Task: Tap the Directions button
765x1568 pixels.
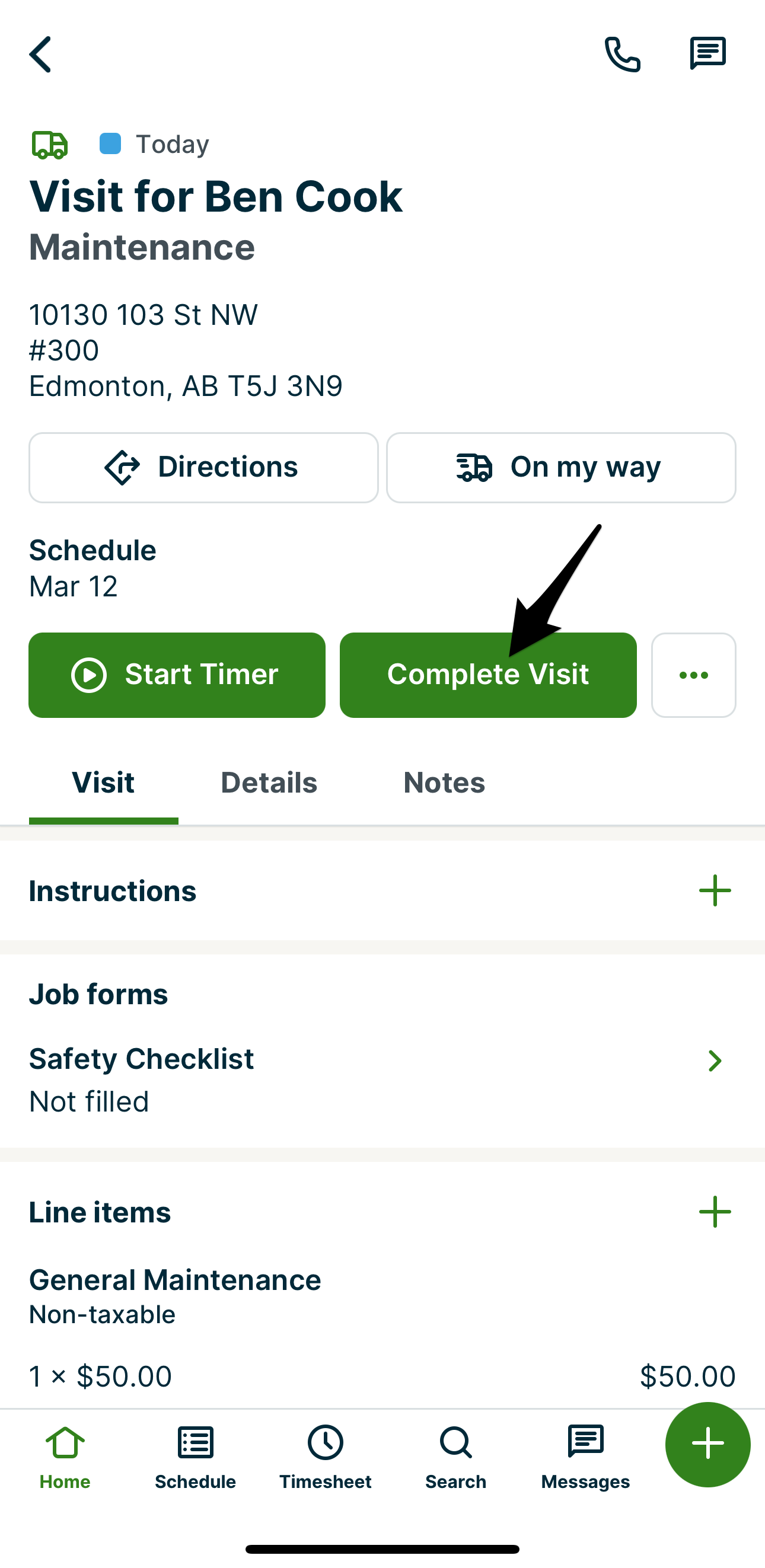Action: point(203,468)
